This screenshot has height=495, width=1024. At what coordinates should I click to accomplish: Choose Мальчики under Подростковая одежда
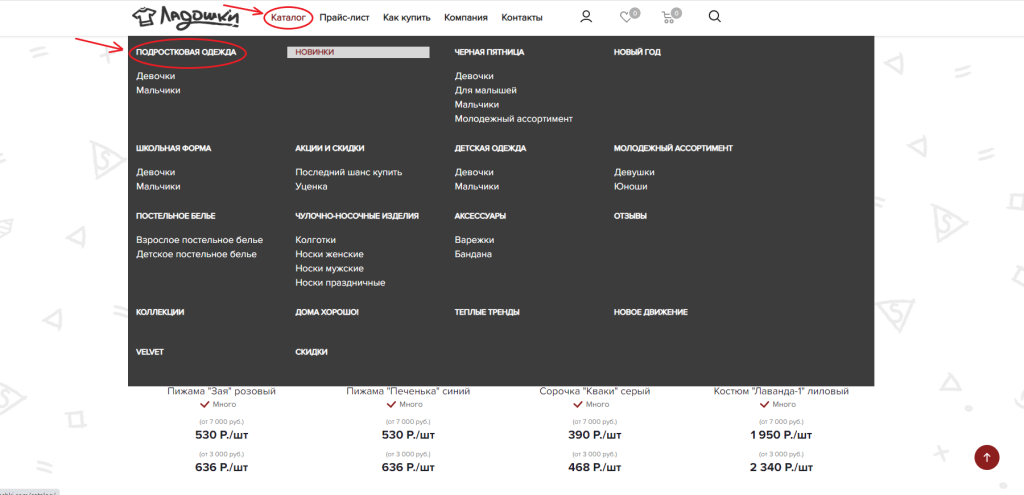[158, 91]
